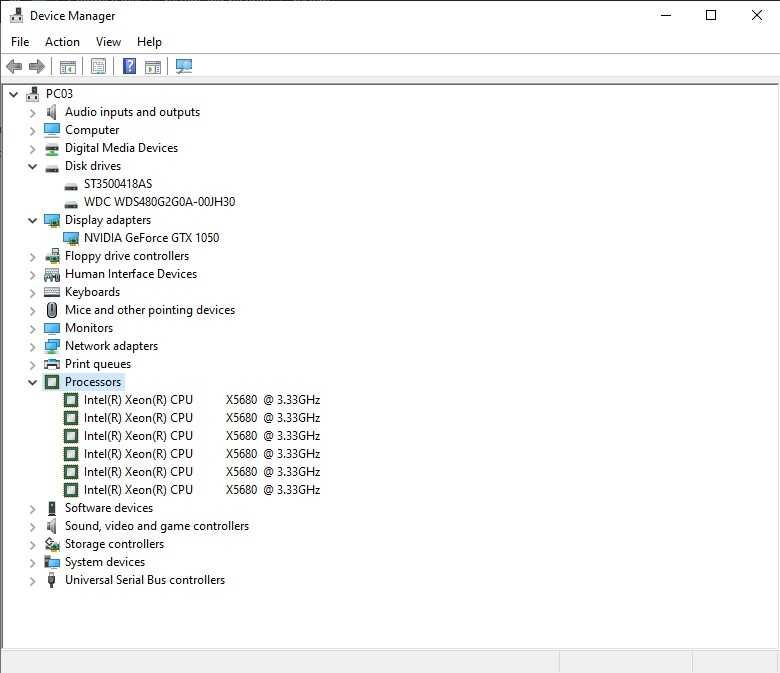780x673 pixels.
Task: Select the ST3500418AS disk drive
Action: click(118, 184)
